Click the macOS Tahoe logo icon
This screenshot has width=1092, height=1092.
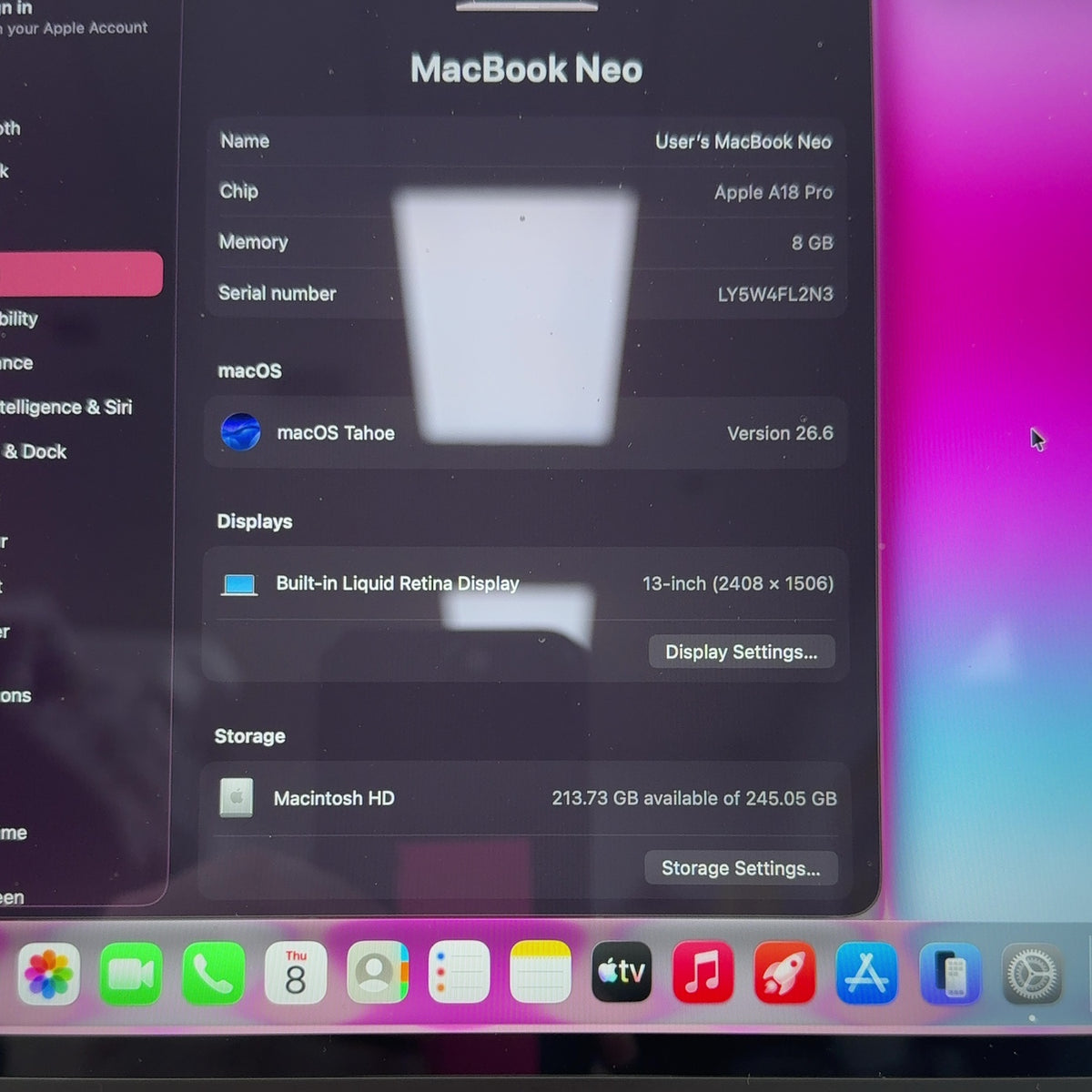(x=240, y=432)
